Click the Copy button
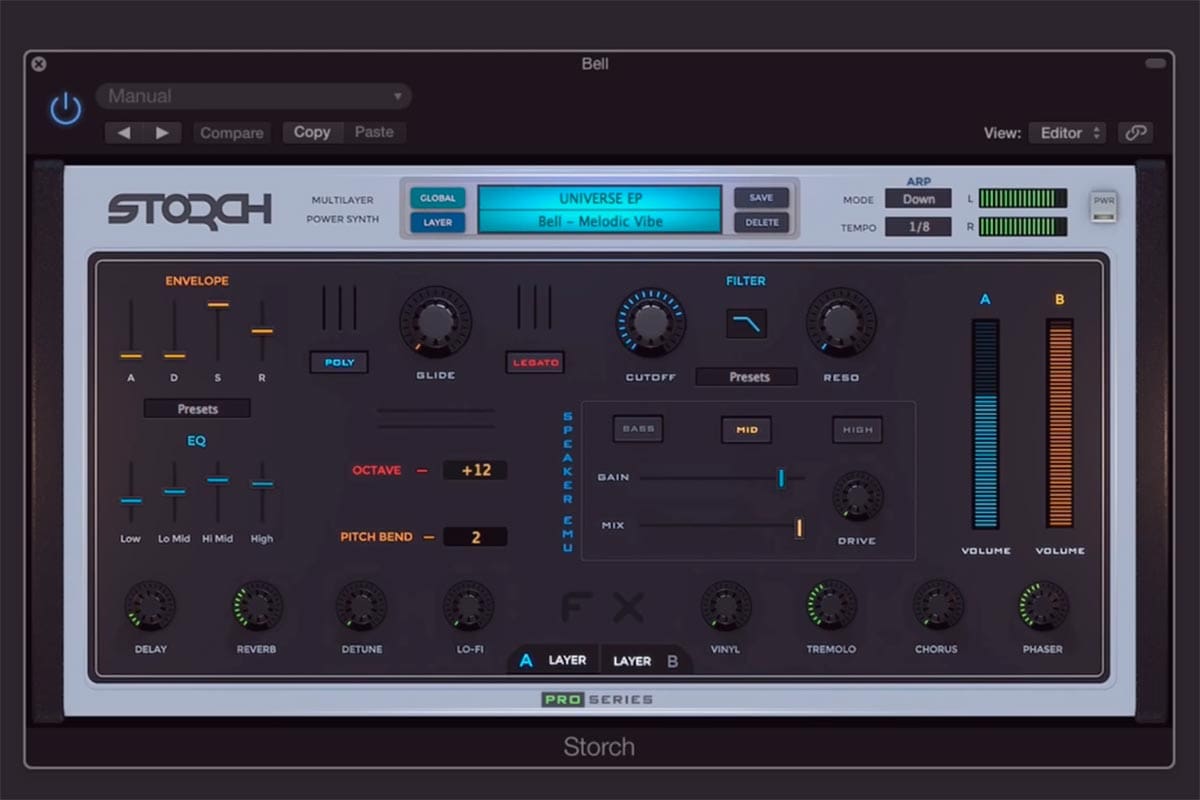This screenshot has width=1200, height=800. pyautogui.click(x=312, y=132)
